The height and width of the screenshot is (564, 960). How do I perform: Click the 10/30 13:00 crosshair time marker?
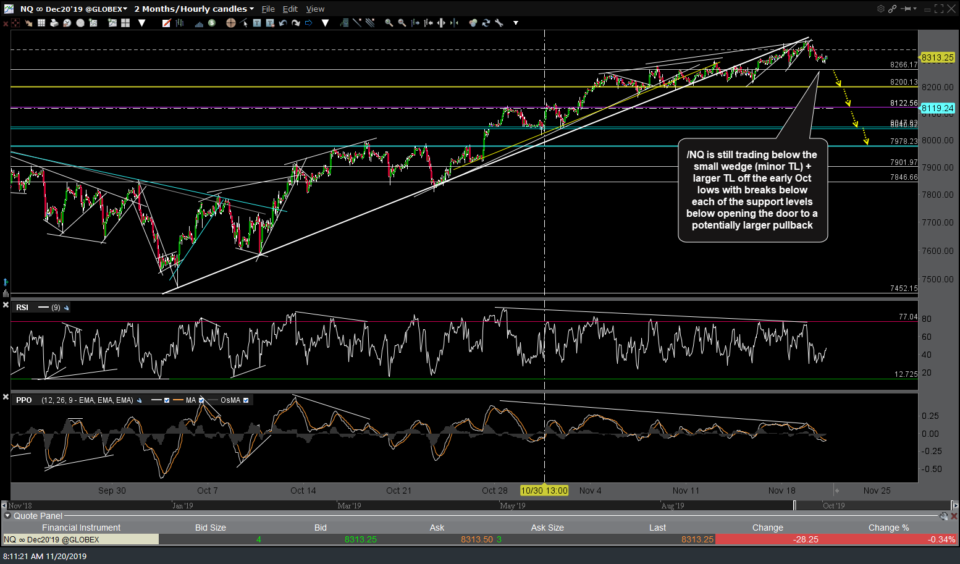coord(544,491)
